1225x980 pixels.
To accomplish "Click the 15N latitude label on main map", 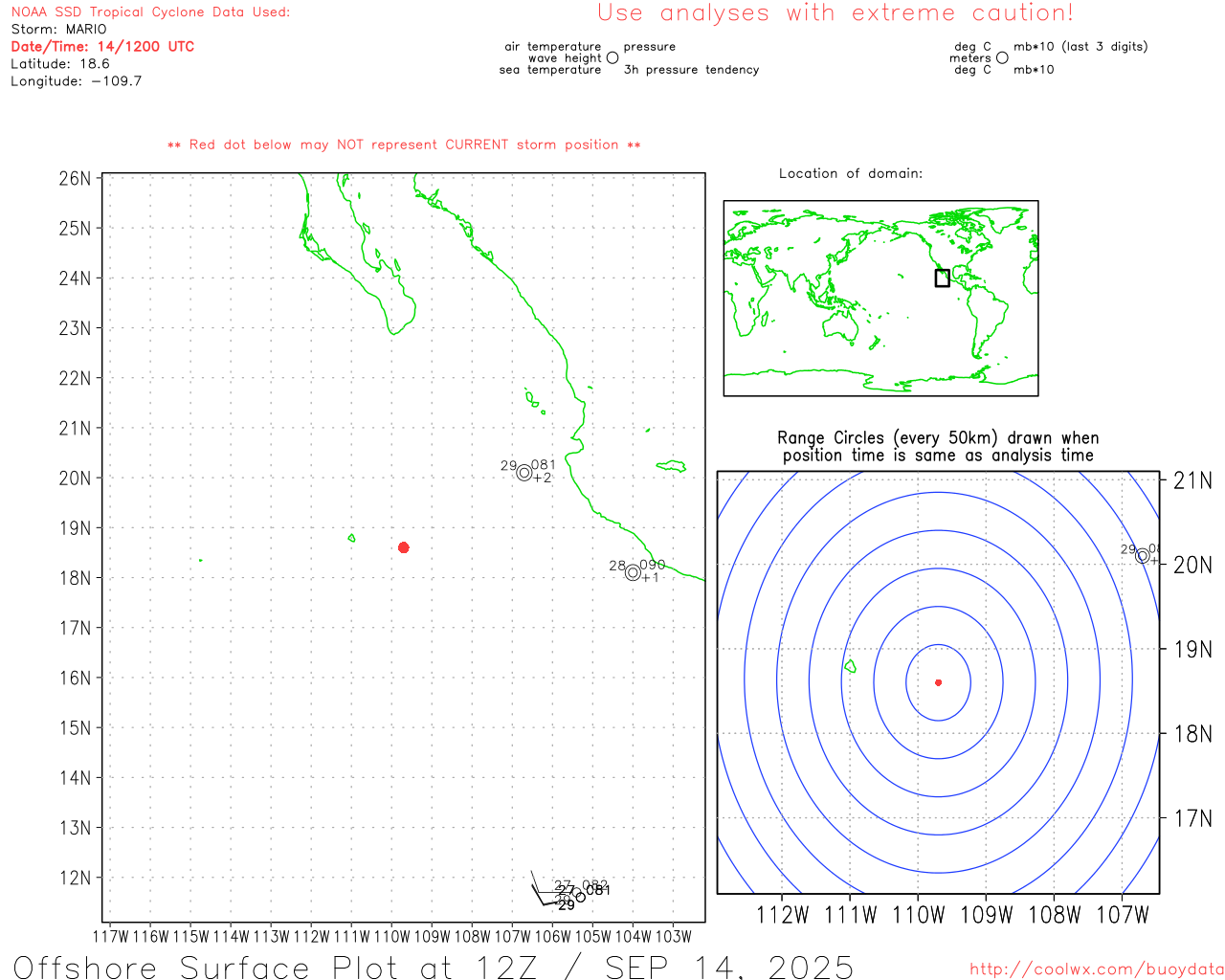I will pyautogui.click(x=75, y=728).
